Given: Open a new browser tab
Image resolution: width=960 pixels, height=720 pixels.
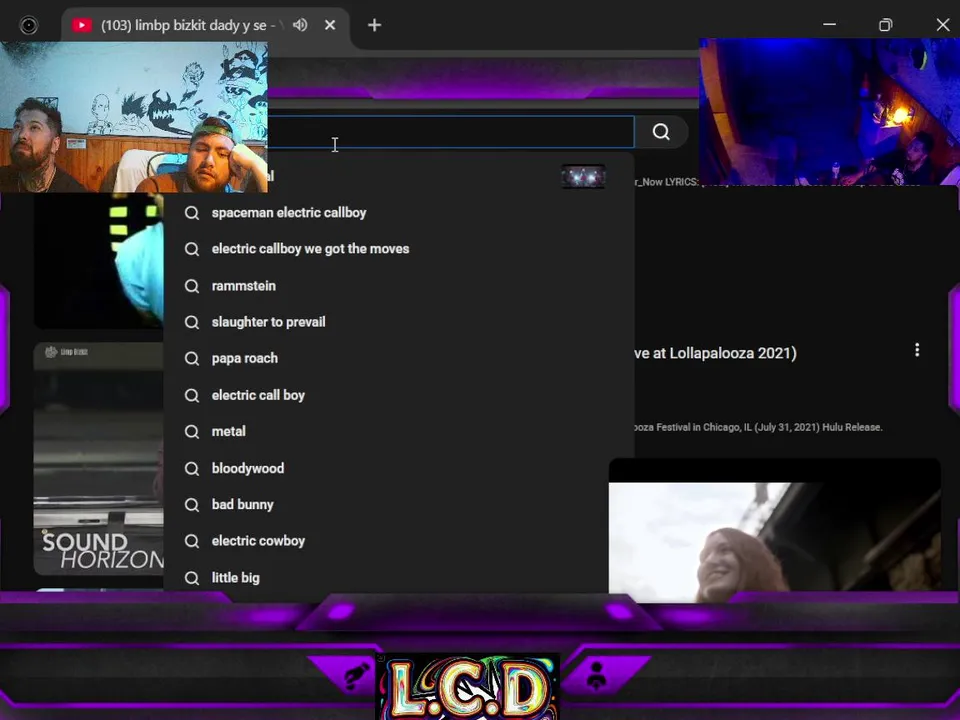Looking at the screenshot, I should click(374, 25).
